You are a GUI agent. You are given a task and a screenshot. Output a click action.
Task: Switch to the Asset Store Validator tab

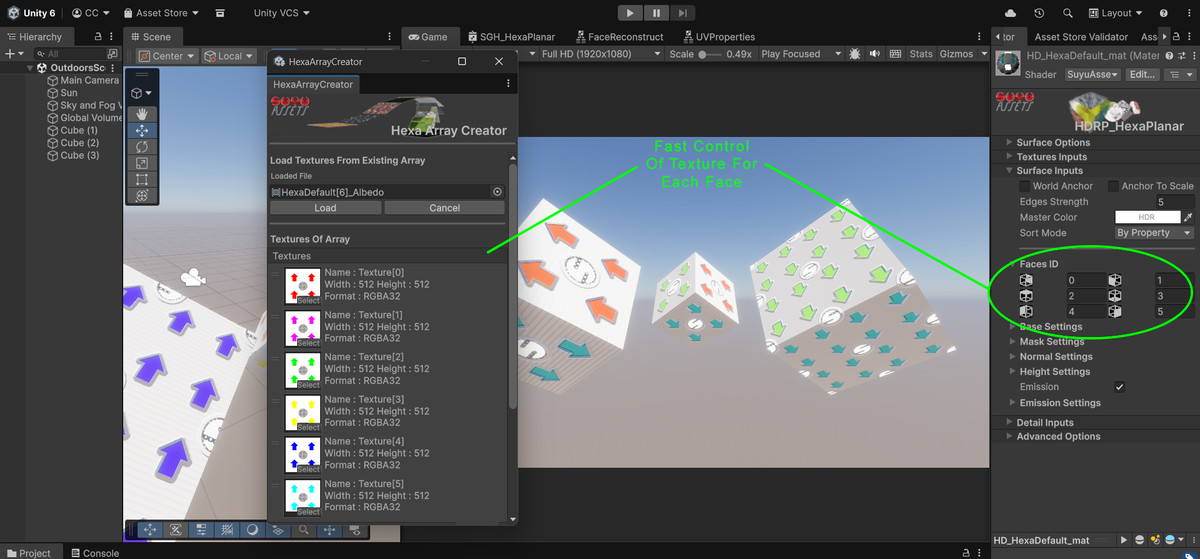coord(1081,37)
